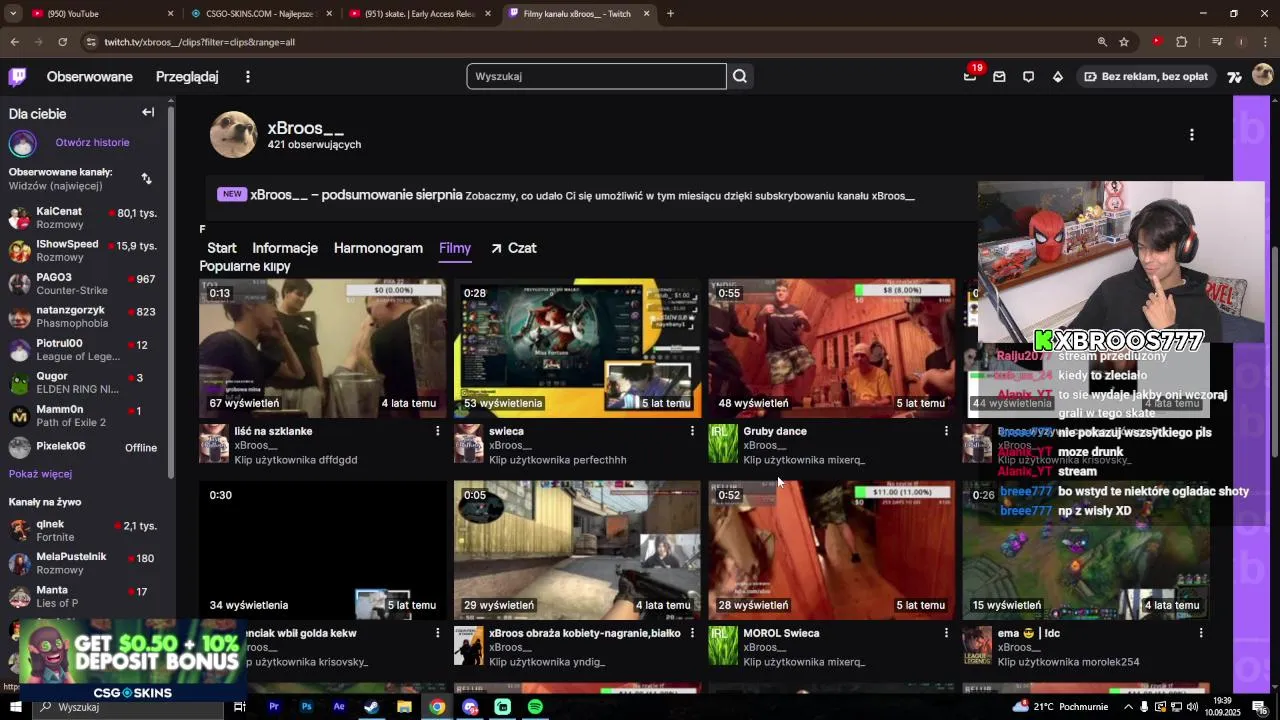This screenshot has height=720, width=1280.
Task: Open the xBroos__ channel avatar
Action: coord(233,135)
